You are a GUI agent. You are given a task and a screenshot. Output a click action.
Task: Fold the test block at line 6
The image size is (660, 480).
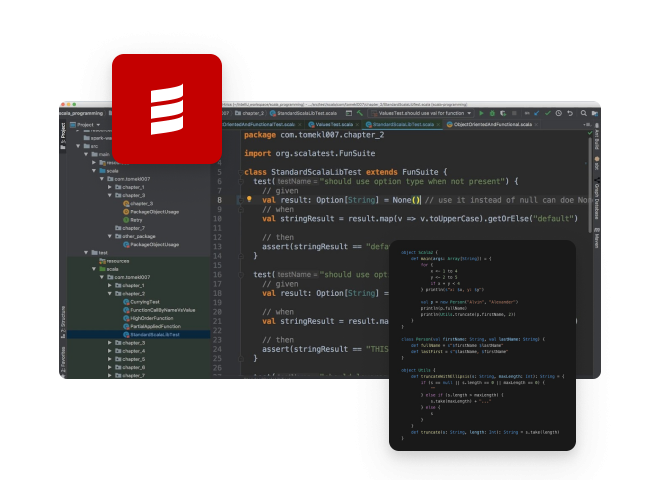[x=241, y=181]
